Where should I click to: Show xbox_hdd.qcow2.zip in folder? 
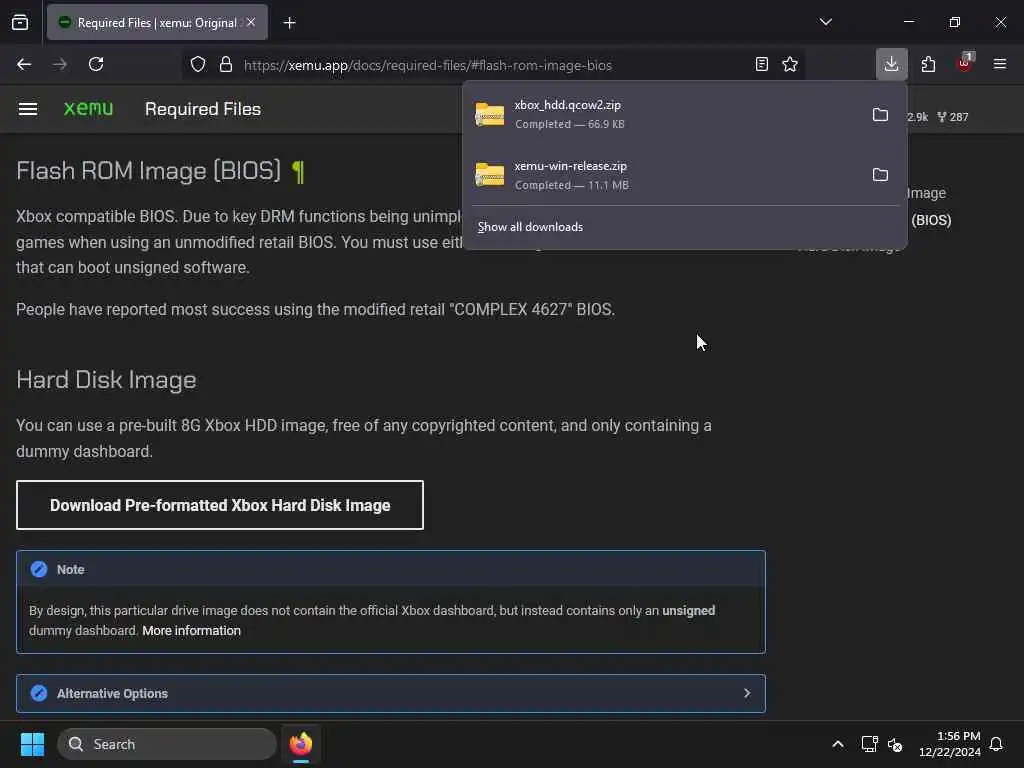click(x=880, y=115)
